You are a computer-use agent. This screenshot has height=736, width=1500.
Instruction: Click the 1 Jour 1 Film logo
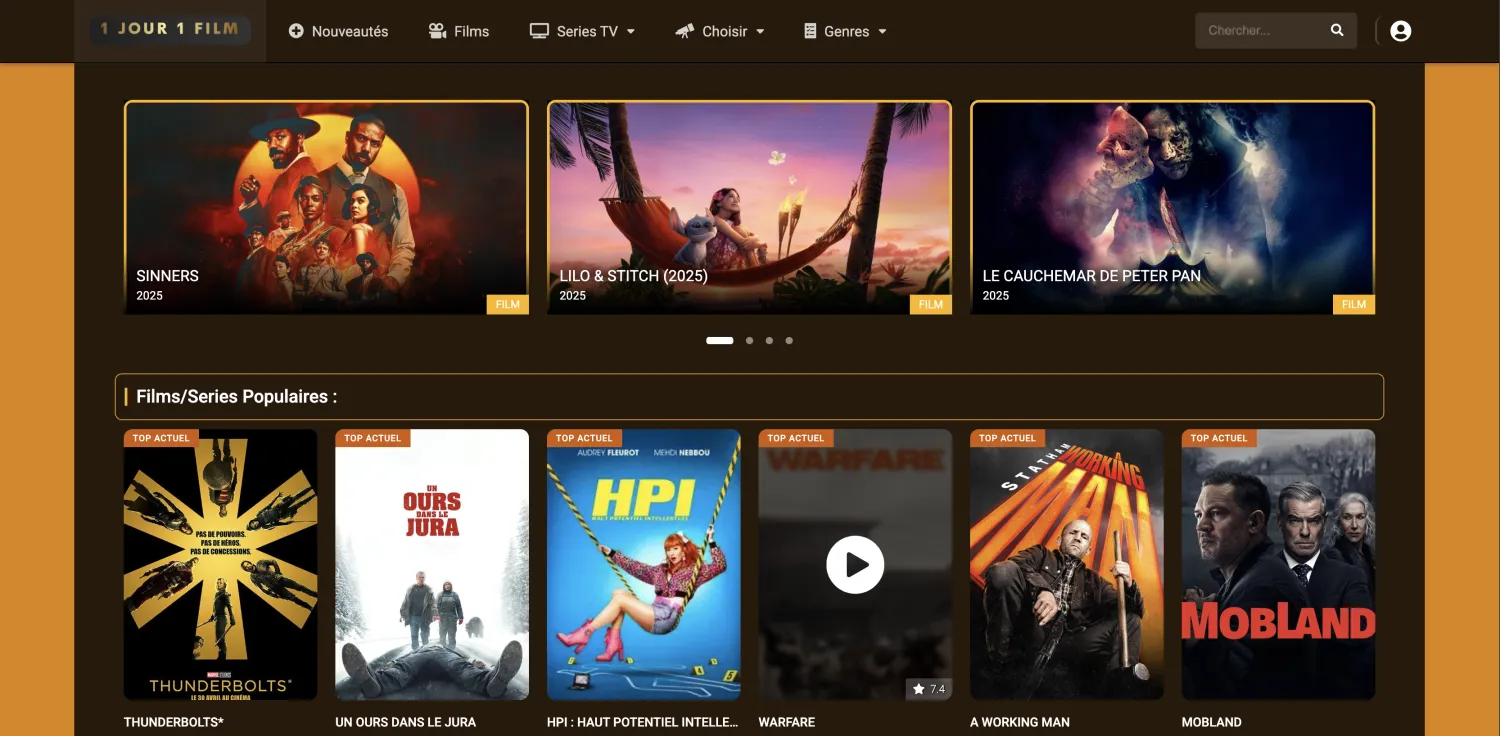[170, 30]
